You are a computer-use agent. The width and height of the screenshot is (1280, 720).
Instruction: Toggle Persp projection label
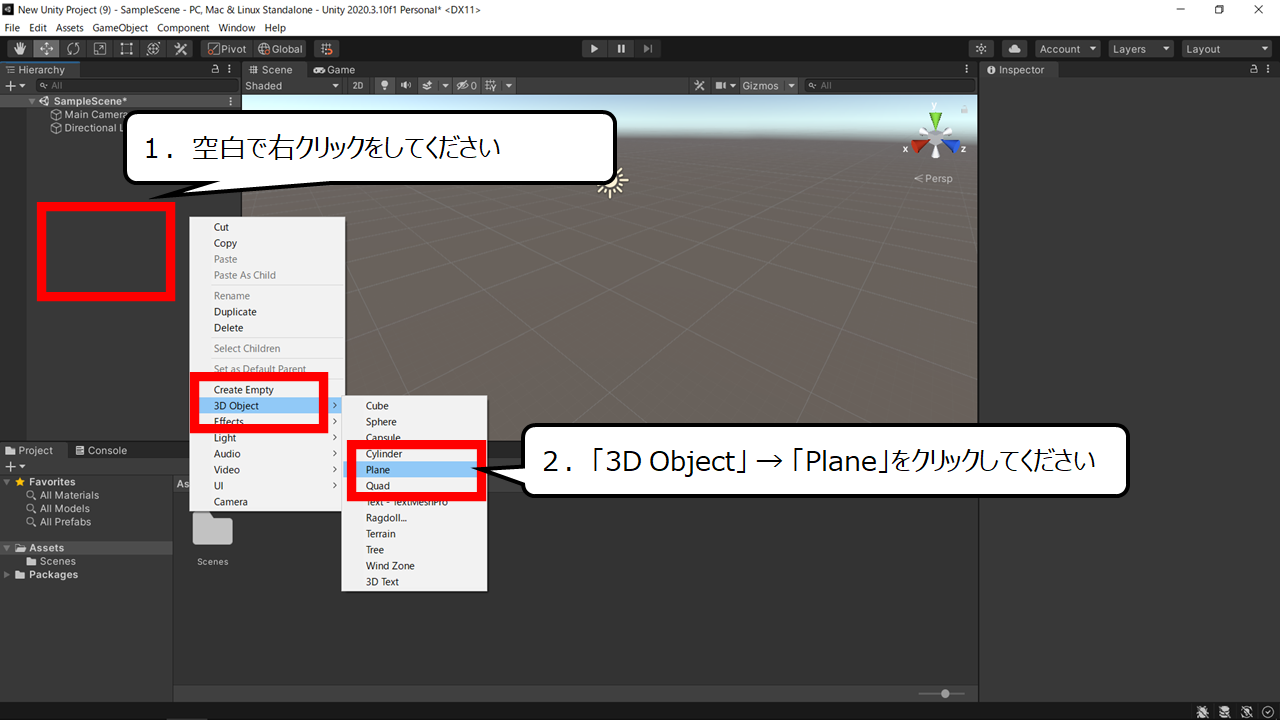coord(933,178)
